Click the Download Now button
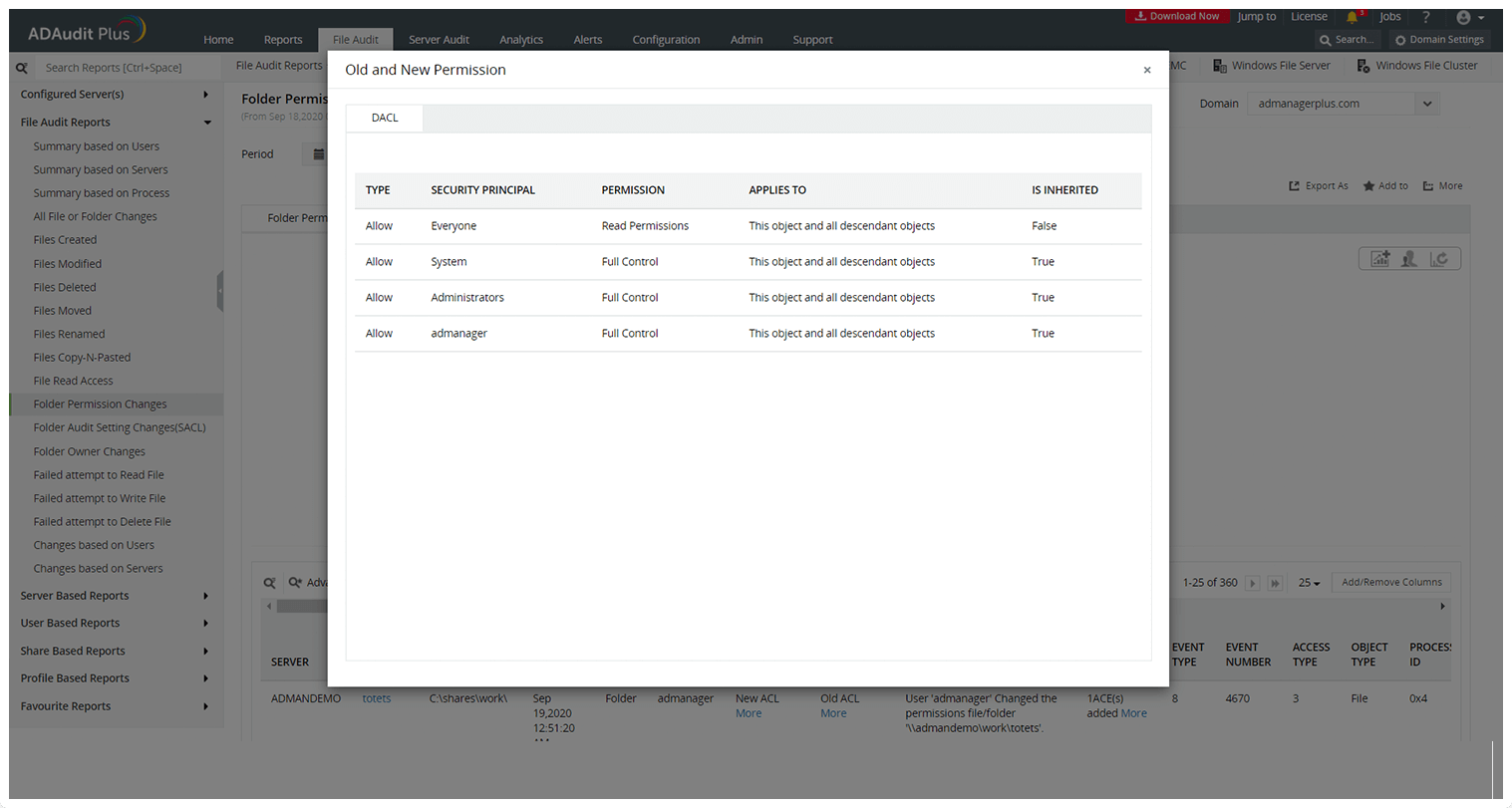This screenshot has height=808, width=1512. (x=1177, y=16)
